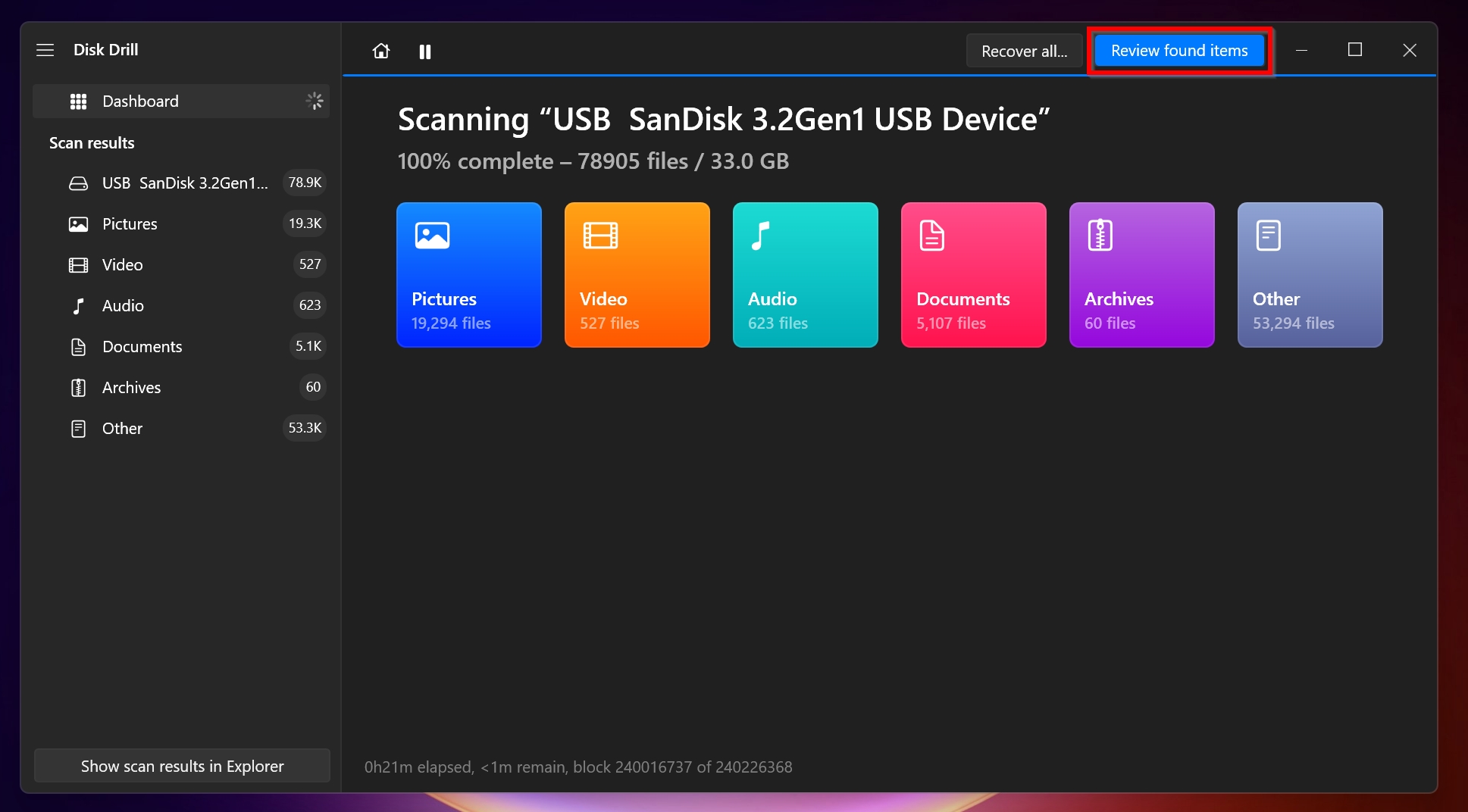Open Documents in sidebar

pyautogui.click(x=181, y=346)
